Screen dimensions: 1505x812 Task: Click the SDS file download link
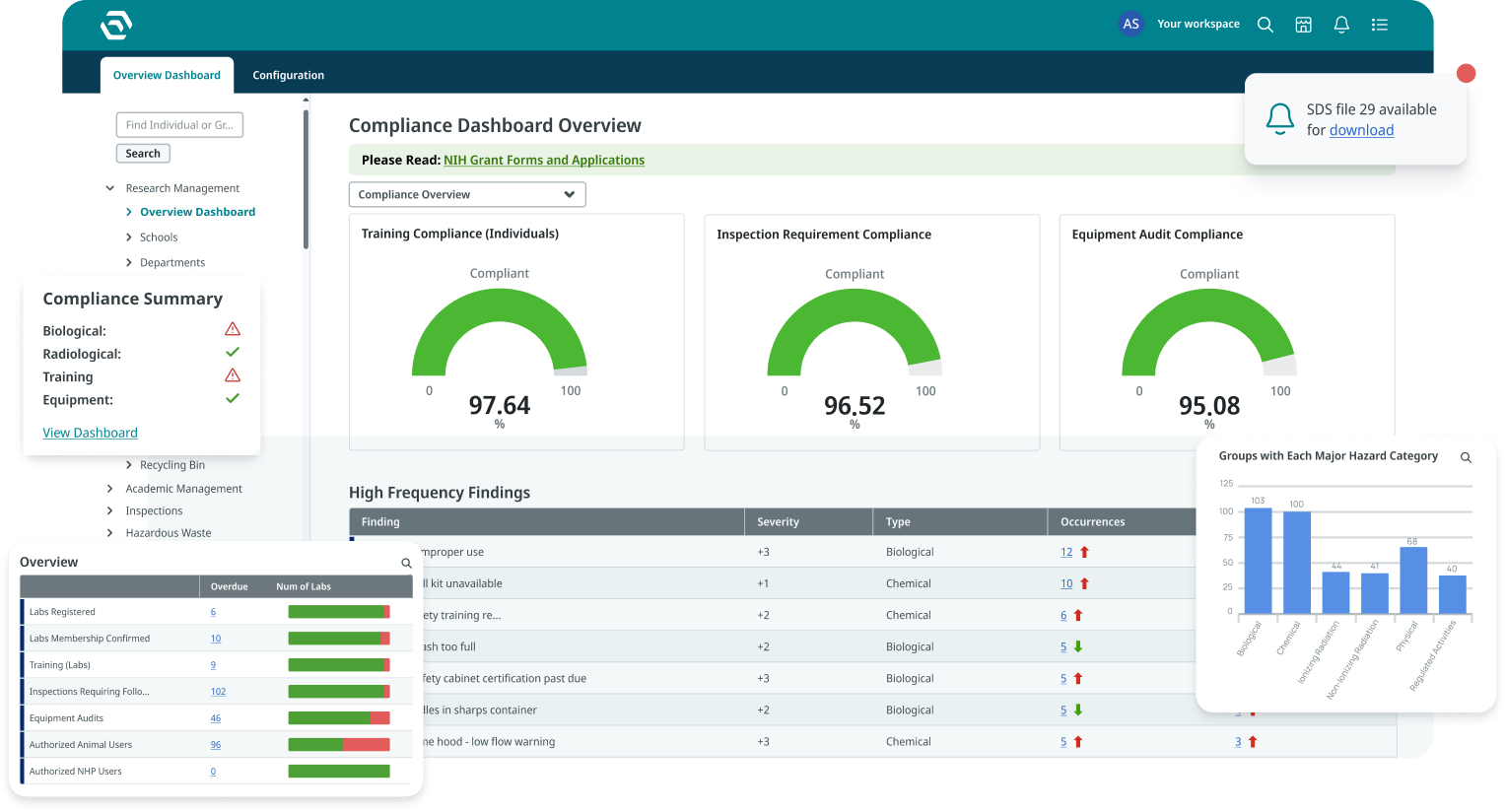pyautogui.click(x=1361, y=130)
